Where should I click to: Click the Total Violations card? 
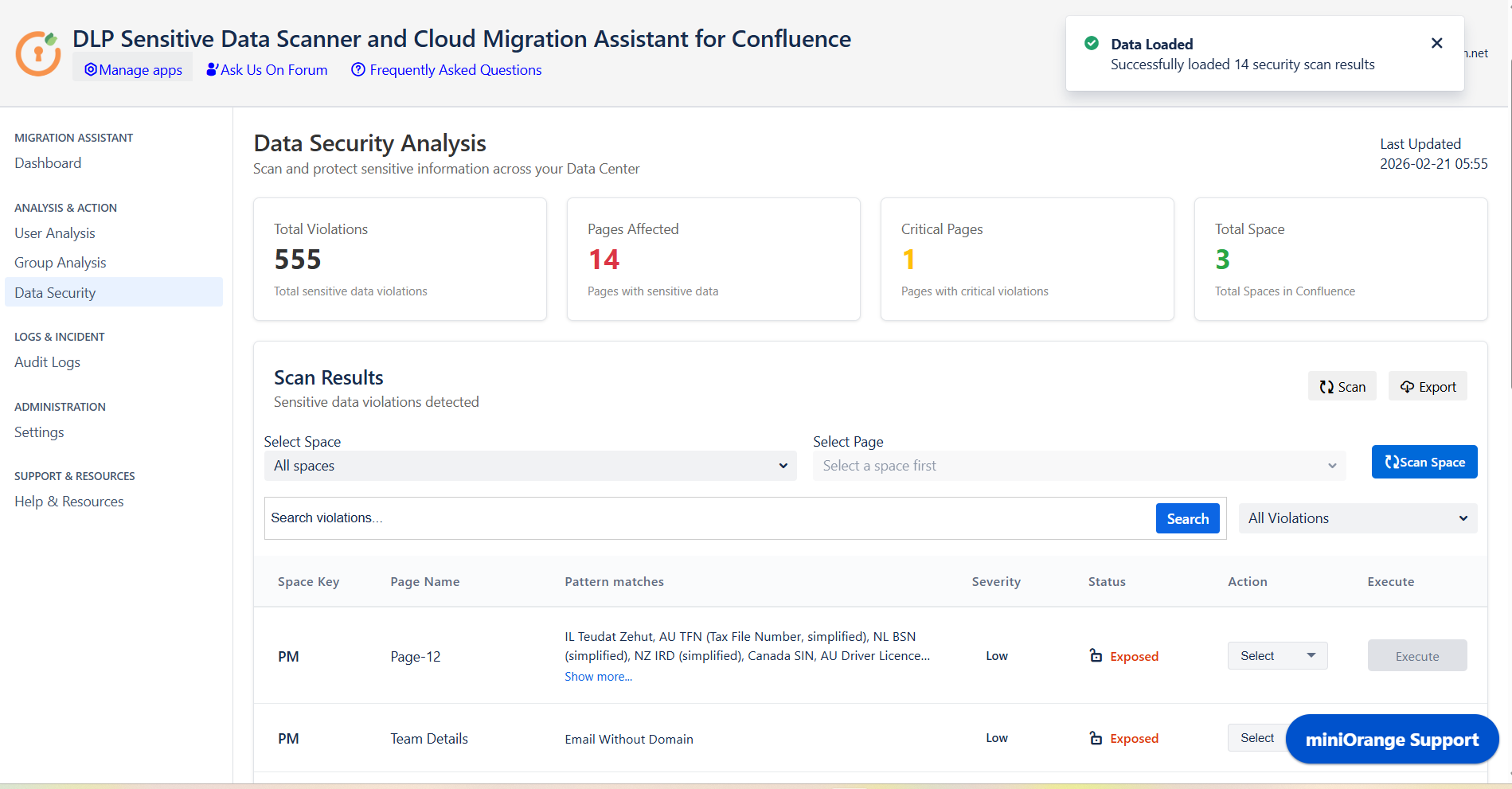click(400, 260)
